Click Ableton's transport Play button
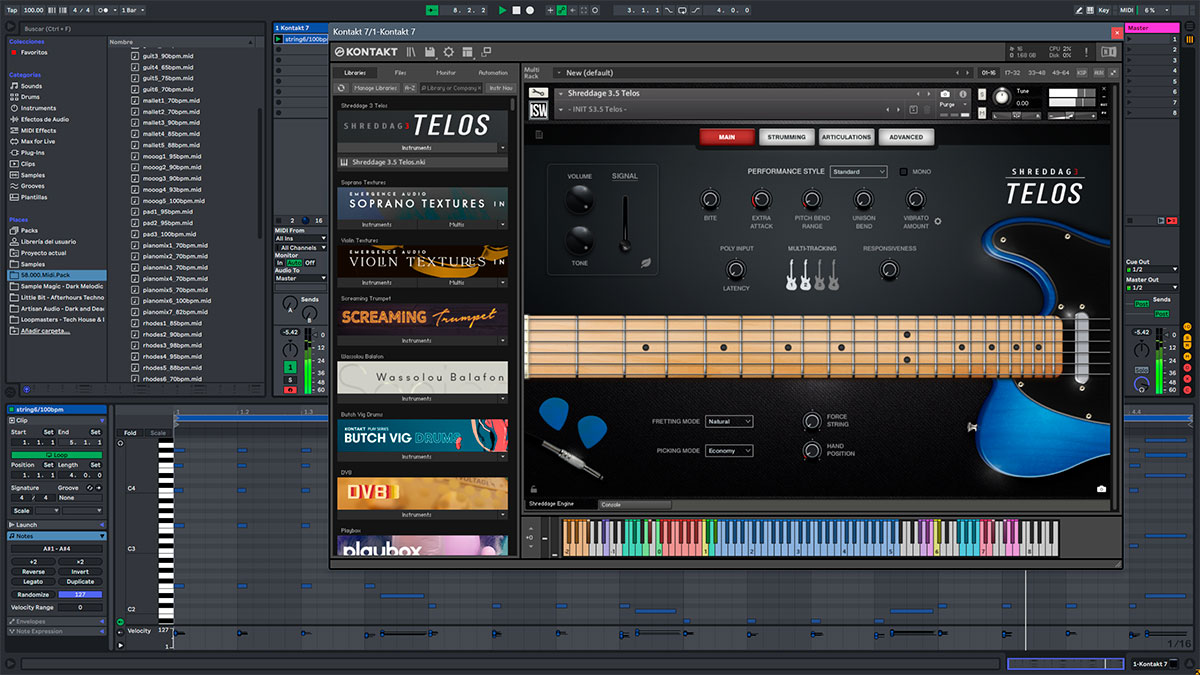This screenshot has height=675, width=1200. coord(503,10)
